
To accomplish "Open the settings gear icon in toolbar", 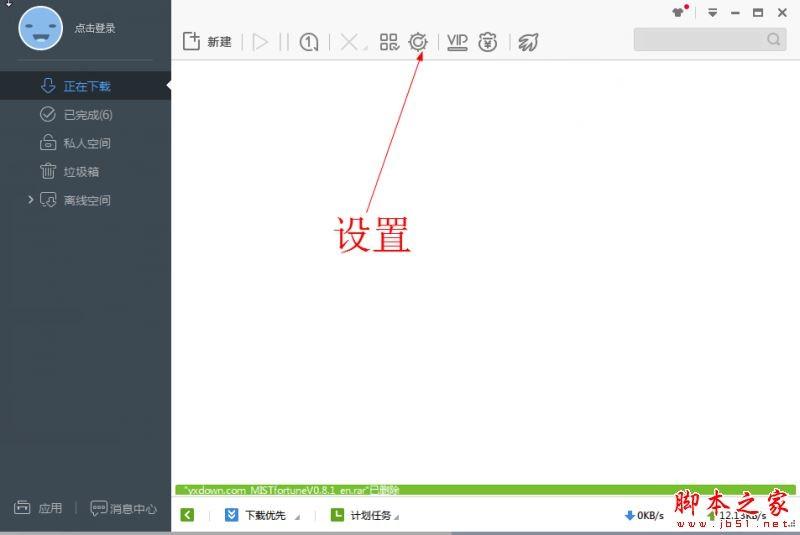I will pos(418,42).
